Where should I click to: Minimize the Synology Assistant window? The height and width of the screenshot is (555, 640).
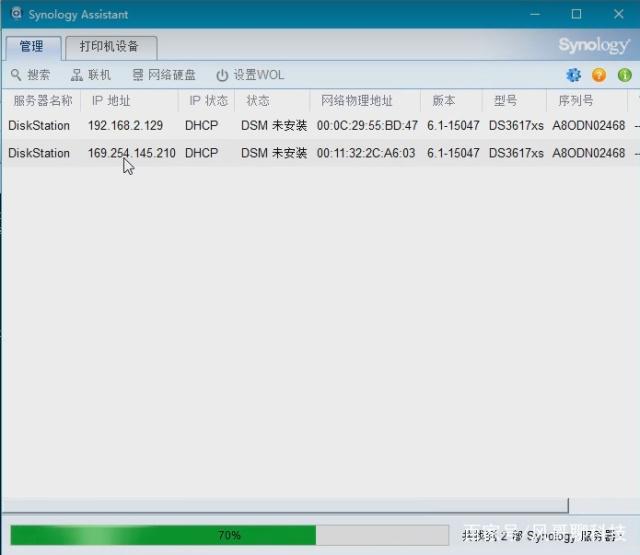(535, 14)
